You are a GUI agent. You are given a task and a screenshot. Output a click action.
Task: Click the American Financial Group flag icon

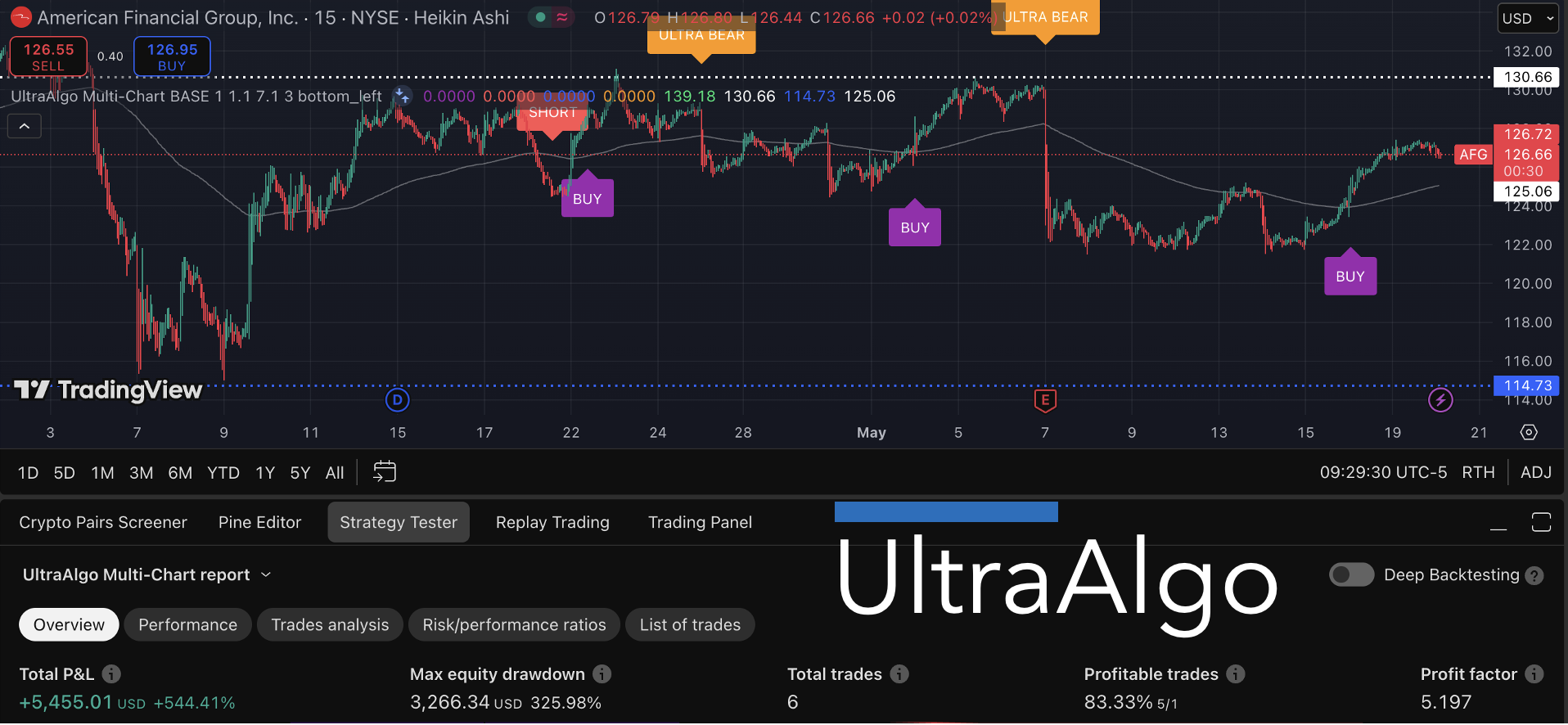coord(20,17)
